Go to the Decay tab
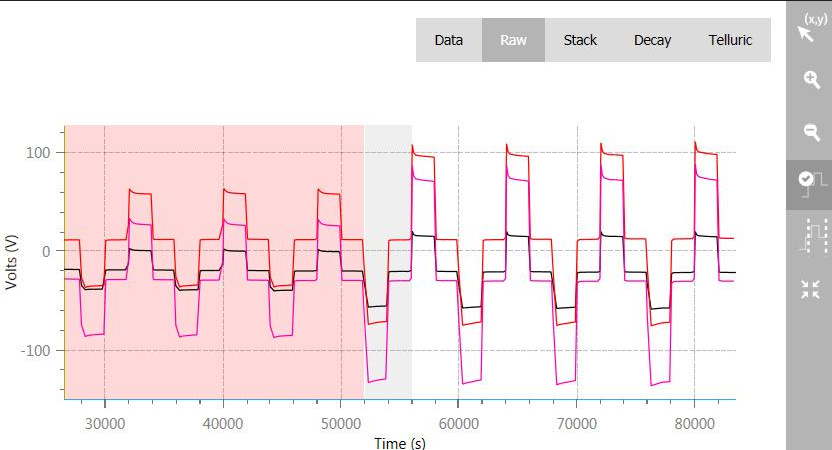 click(652, 41)
